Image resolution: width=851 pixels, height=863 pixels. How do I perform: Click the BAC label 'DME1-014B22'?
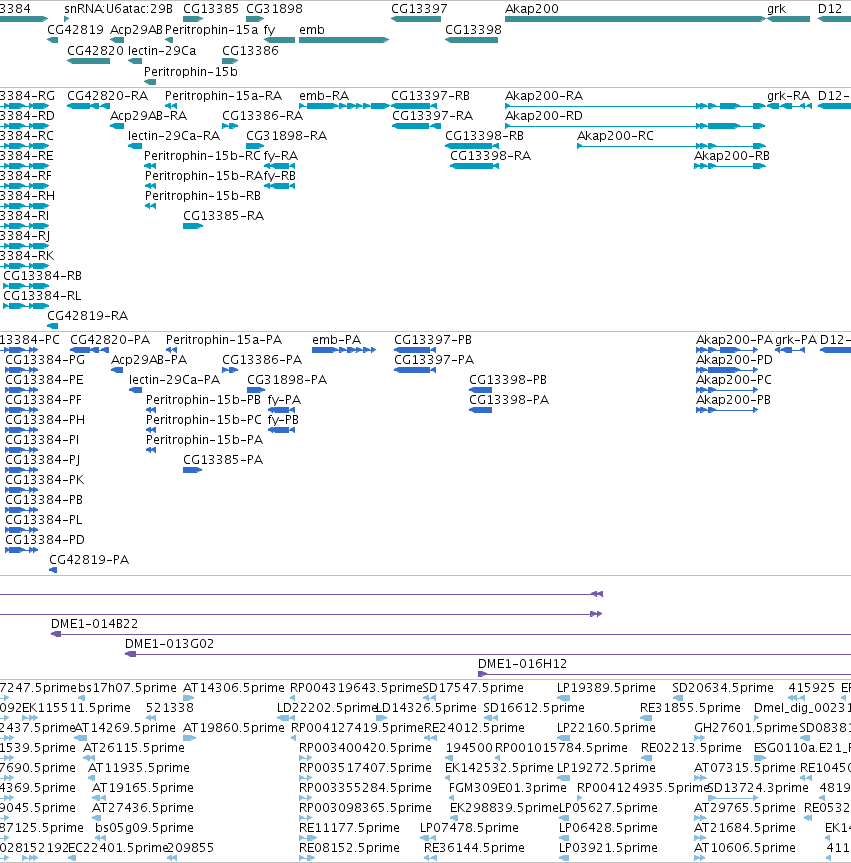point(95,624)
